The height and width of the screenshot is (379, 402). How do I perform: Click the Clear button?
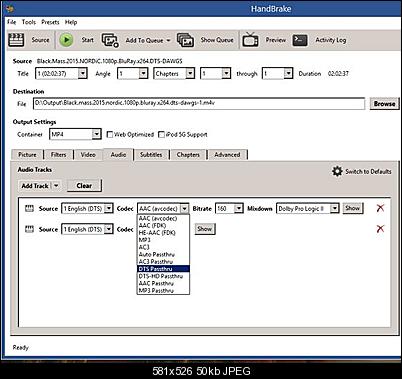tap(84, 186)
